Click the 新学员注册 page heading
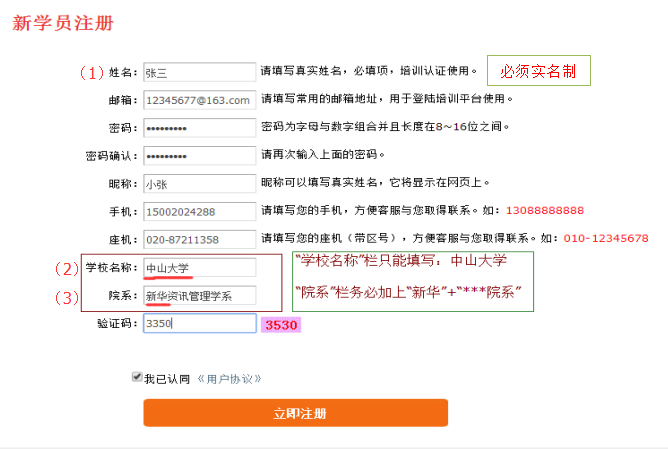Viewport: 668px width, 449px height. tap(63, 23)
